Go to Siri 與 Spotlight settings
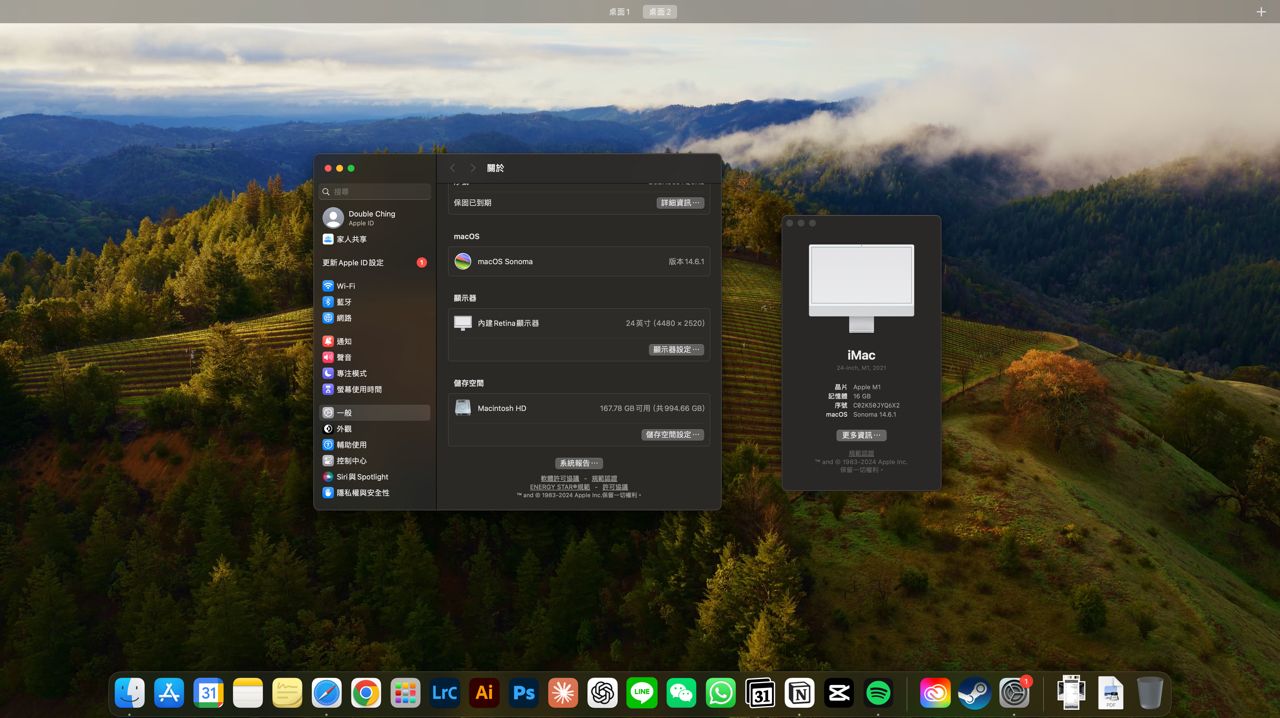 coord(361,477)
